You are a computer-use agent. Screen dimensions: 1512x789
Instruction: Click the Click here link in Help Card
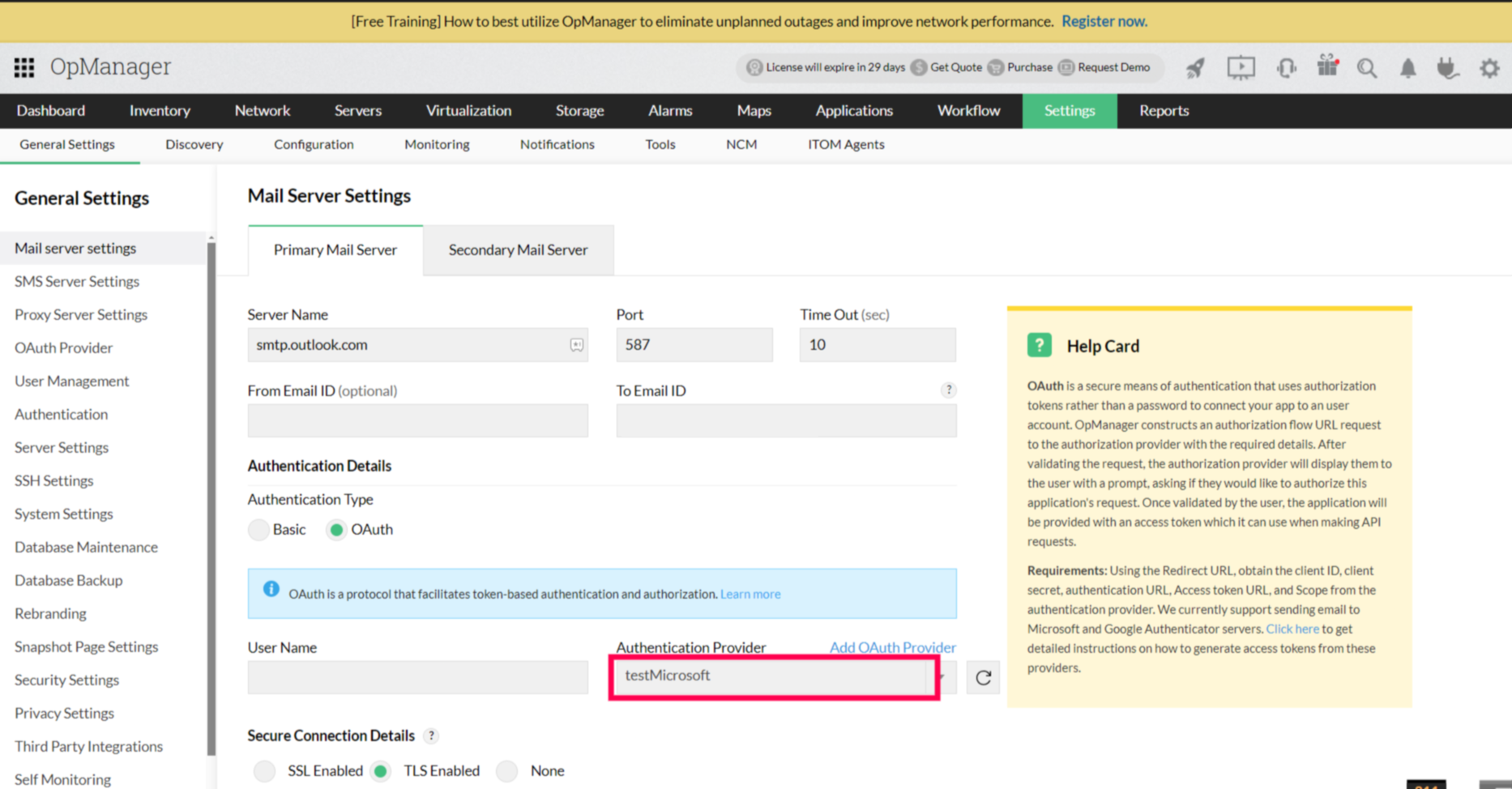pyautogui.click(x=1292, y=629)
